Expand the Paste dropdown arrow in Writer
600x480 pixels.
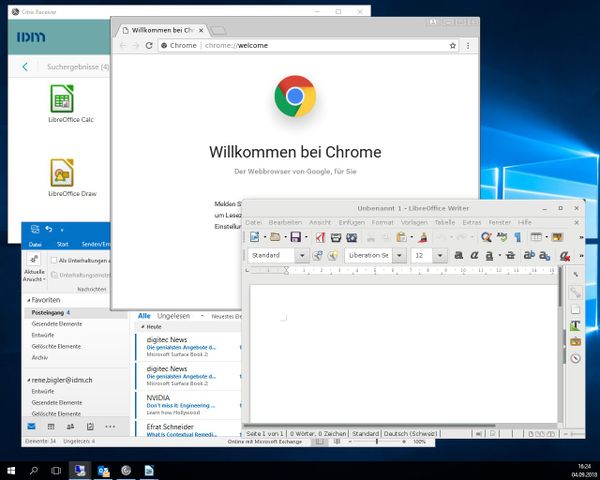click(x=412, y=237)
